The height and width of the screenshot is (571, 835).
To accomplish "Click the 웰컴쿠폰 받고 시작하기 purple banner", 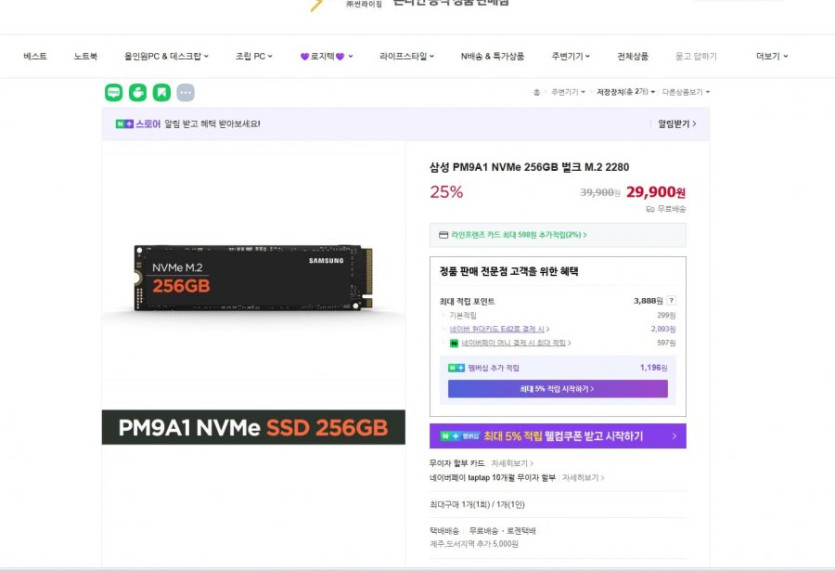I will pos(557,436).
